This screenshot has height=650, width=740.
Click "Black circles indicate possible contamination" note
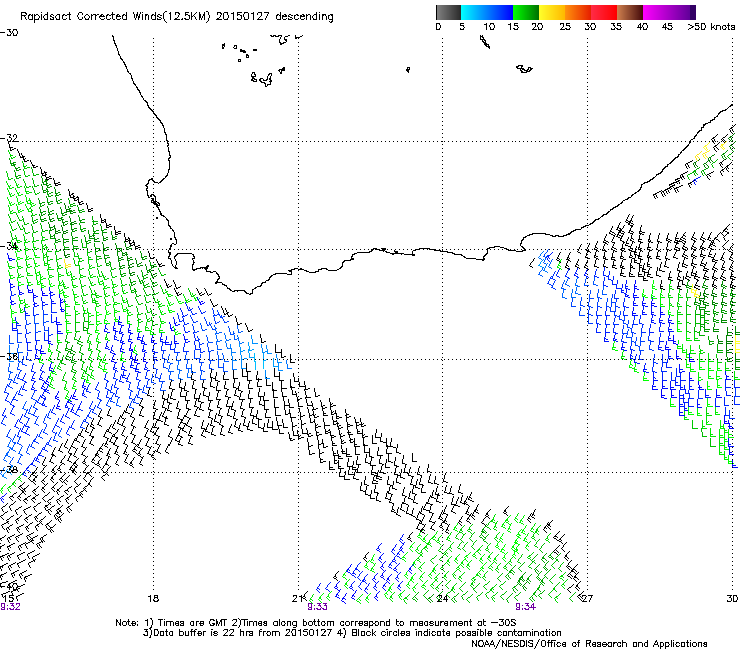456,633
